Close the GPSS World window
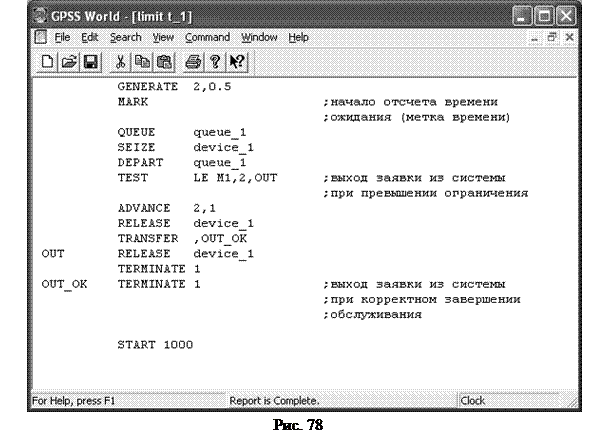 pos(566,16)
